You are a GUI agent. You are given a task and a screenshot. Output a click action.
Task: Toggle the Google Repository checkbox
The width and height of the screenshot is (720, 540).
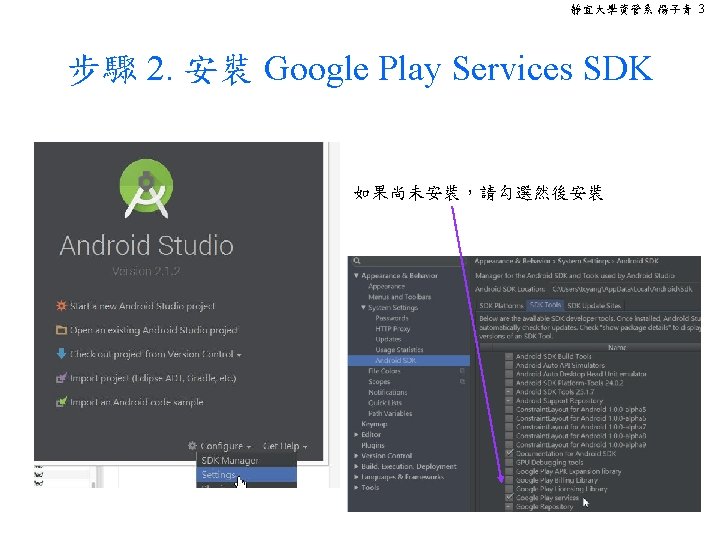coord(509,506)
